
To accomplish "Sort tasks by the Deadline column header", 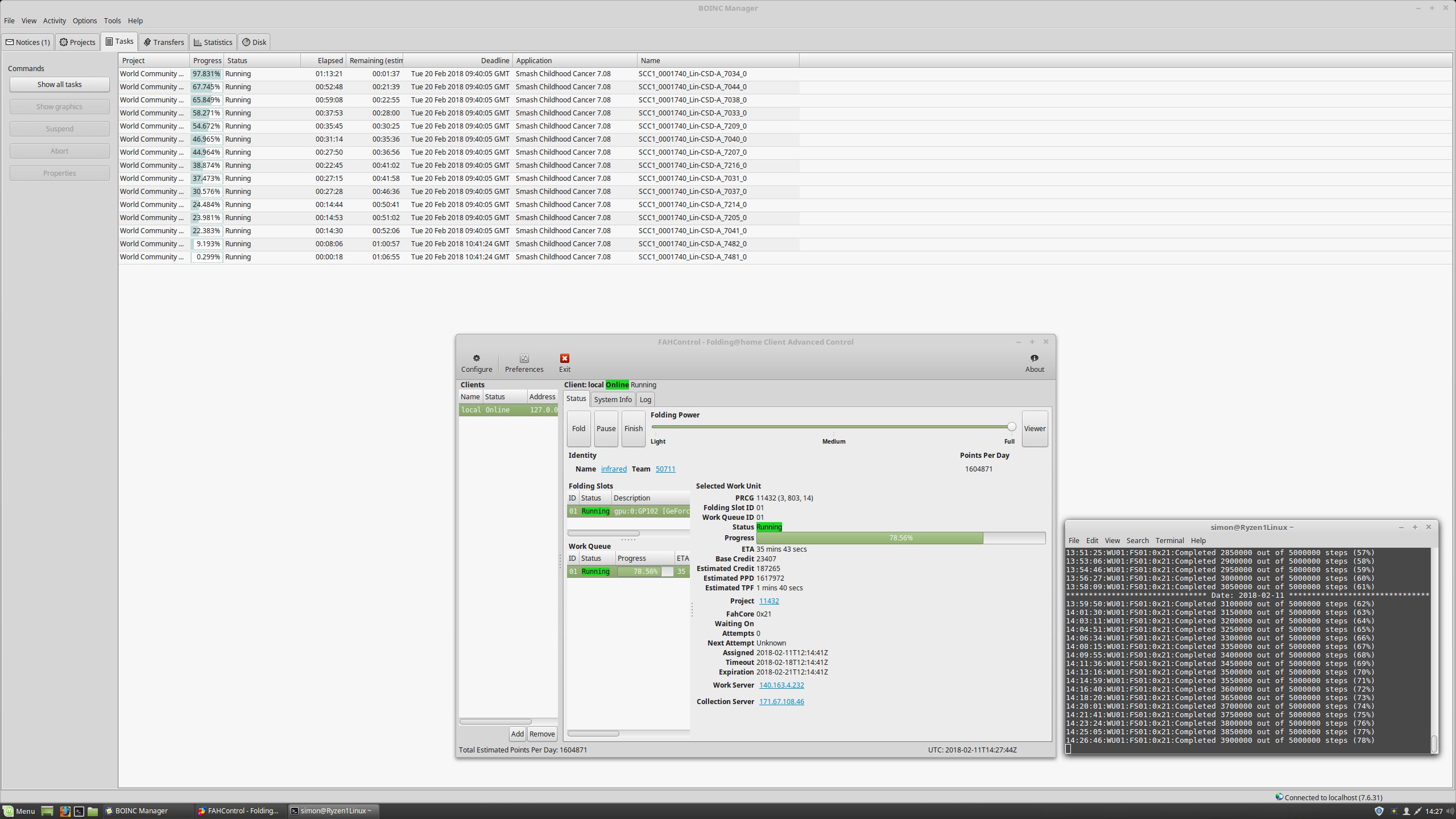I will pos(458,60).
